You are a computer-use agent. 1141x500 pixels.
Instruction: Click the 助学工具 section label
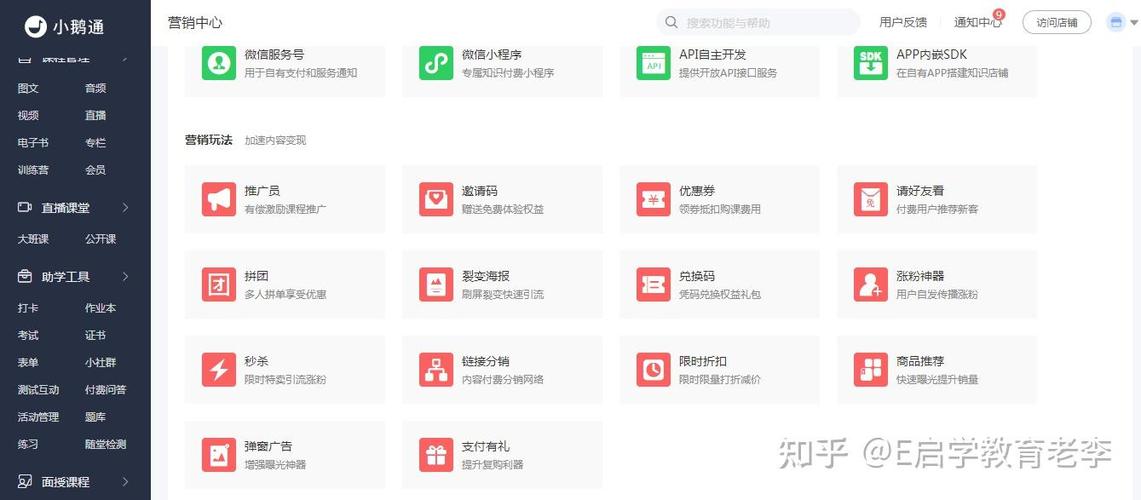(65, 277)
